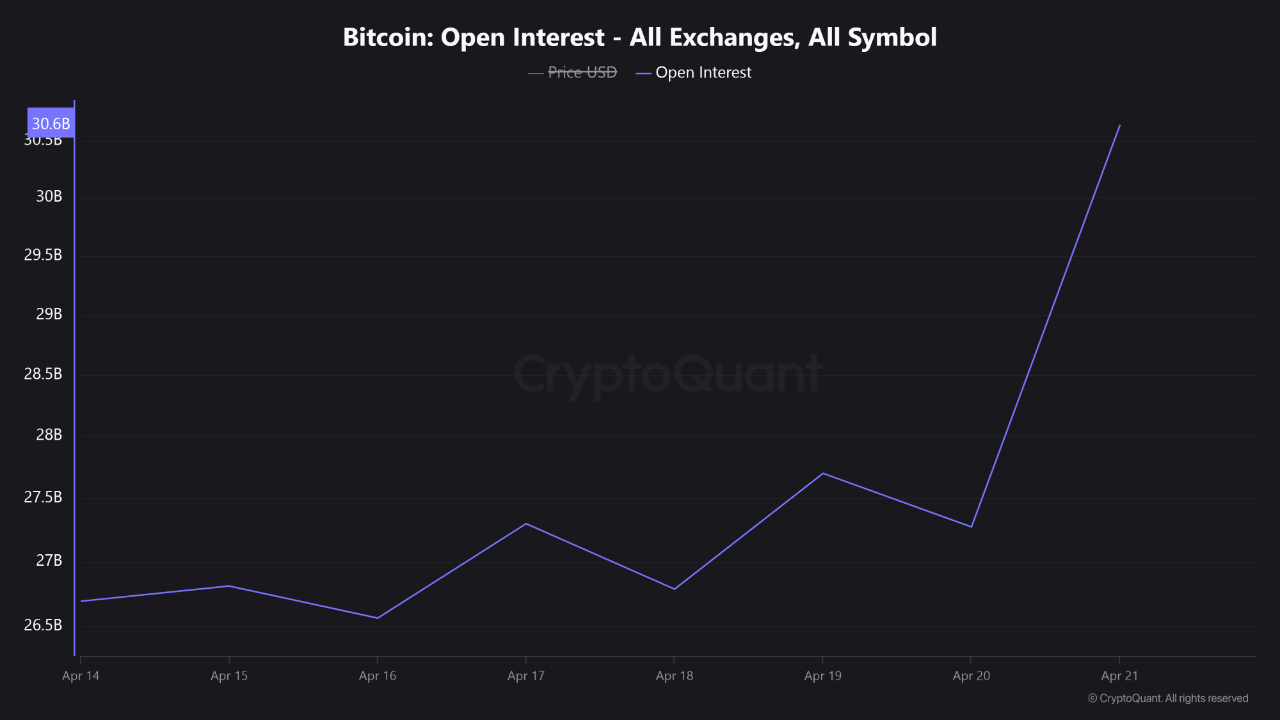The height and width of the screenshot is (720, 1280).
Task: Click the 30B y-axis label
Action: (x=49, y=196)
